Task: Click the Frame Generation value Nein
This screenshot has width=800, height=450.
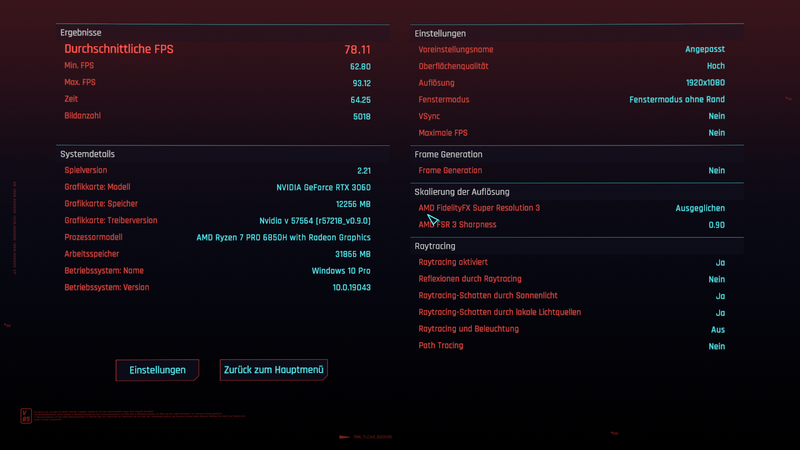Action: [x=716, y=171]
